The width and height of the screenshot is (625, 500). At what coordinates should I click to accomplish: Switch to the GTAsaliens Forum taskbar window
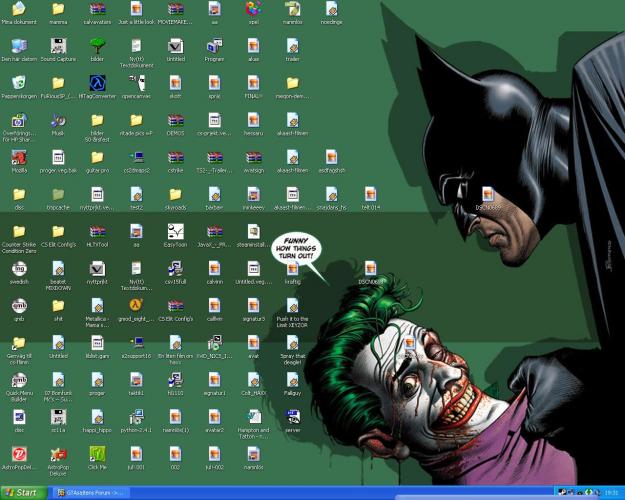94,493
